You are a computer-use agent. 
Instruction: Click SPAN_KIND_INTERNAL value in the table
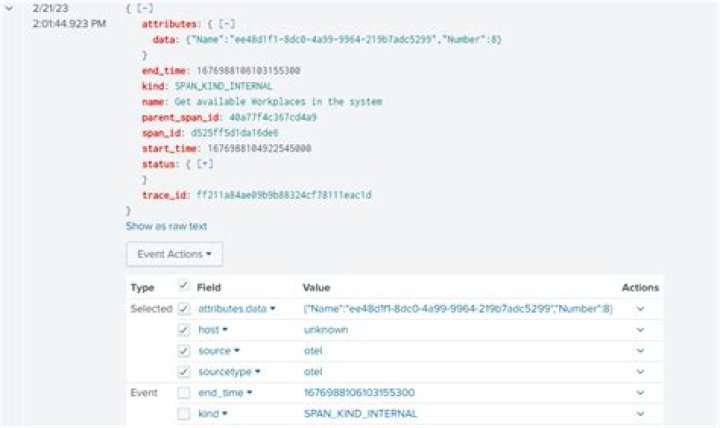(360, 414)
